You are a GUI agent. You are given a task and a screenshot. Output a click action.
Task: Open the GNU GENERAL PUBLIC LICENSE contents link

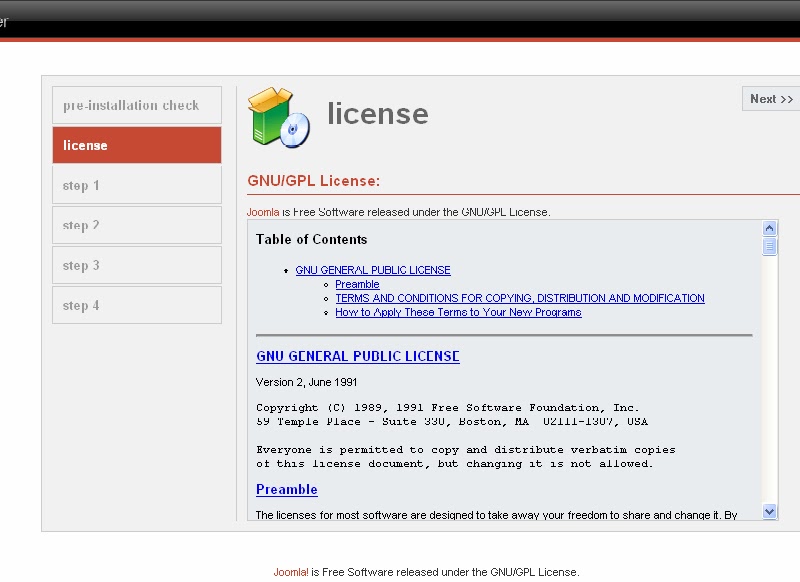372,270
